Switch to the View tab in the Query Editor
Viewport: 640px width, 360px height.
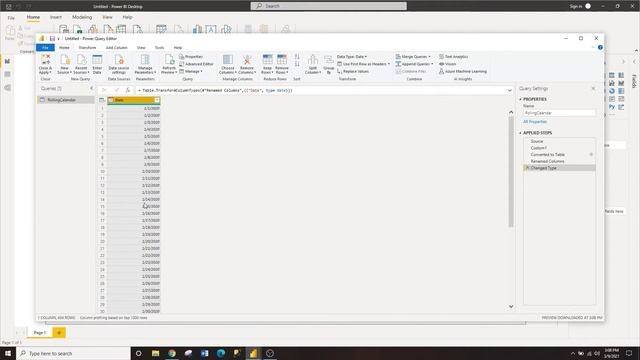click(x=141, y=48)
